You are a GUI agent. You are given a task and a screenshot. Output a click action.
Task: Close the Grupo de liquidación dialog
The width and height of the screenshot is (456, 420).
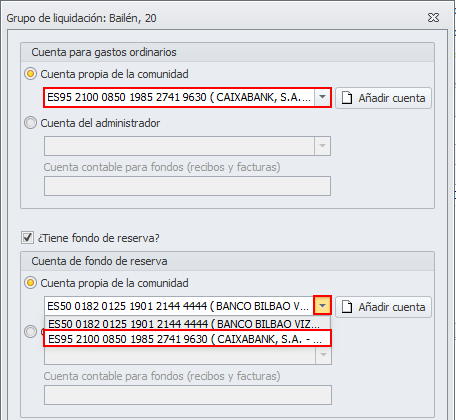coord(433,18)
